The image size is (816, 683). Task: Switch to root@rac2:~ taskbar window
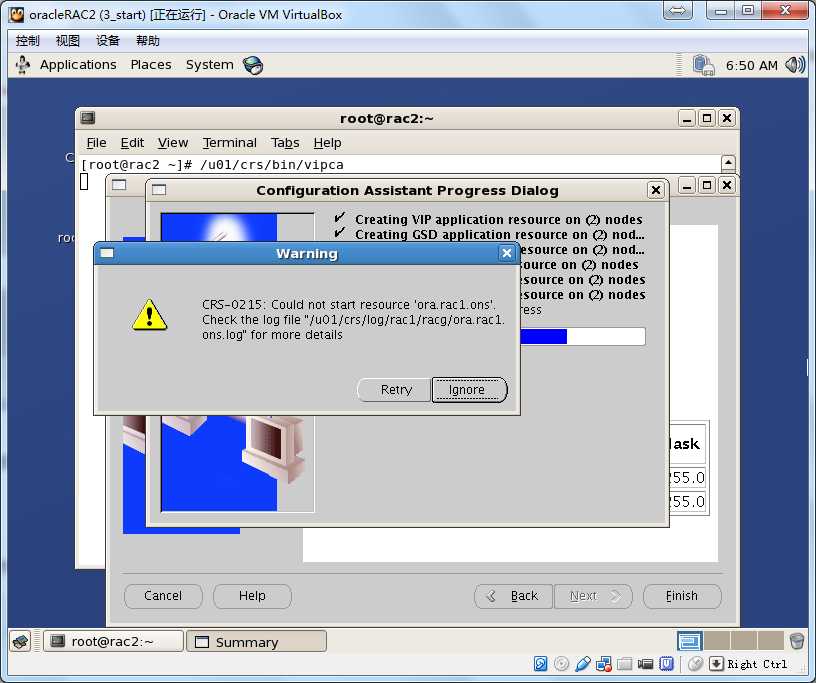click(x=113, y=641)
